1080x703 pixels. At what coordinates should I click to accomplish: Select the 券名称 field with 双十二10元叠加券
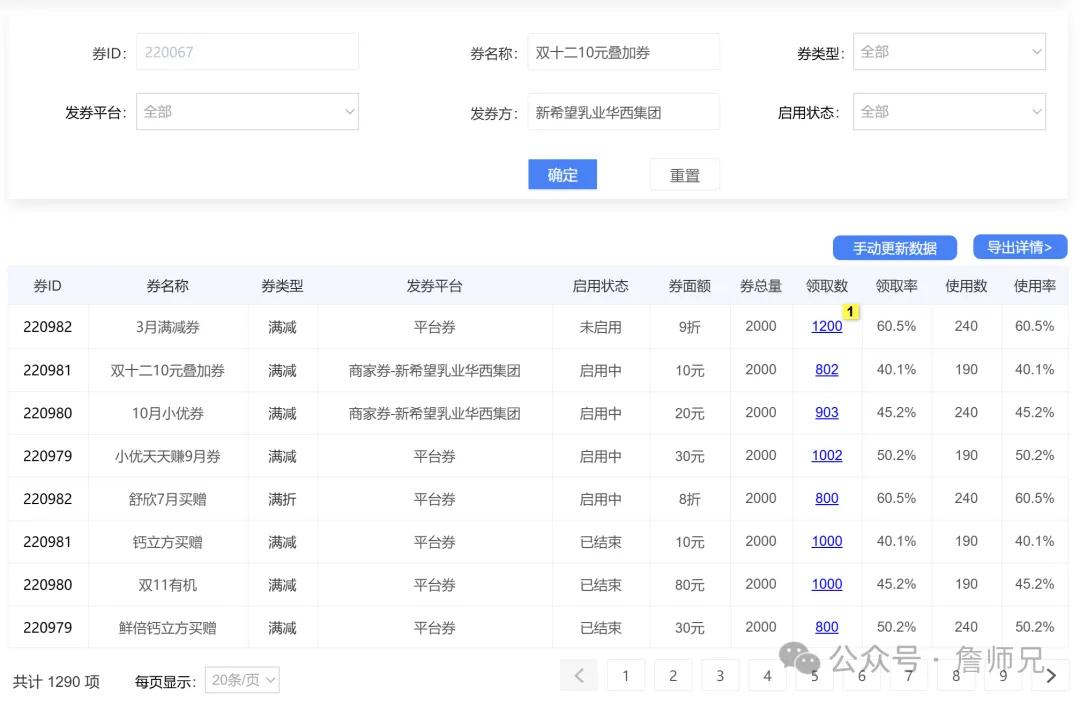(623, 51)
